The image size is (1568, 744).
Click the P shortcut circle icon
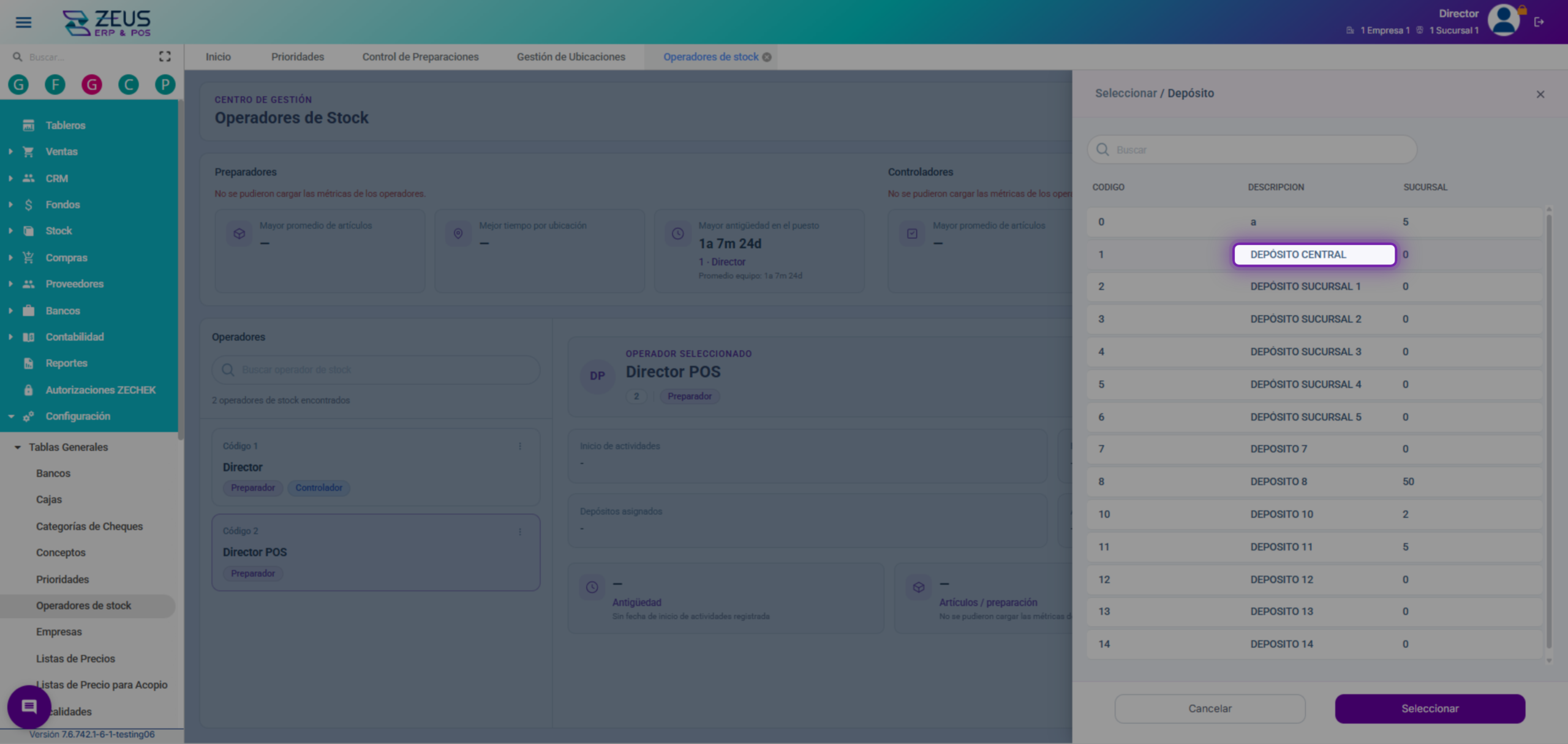[x=165, y=85]
